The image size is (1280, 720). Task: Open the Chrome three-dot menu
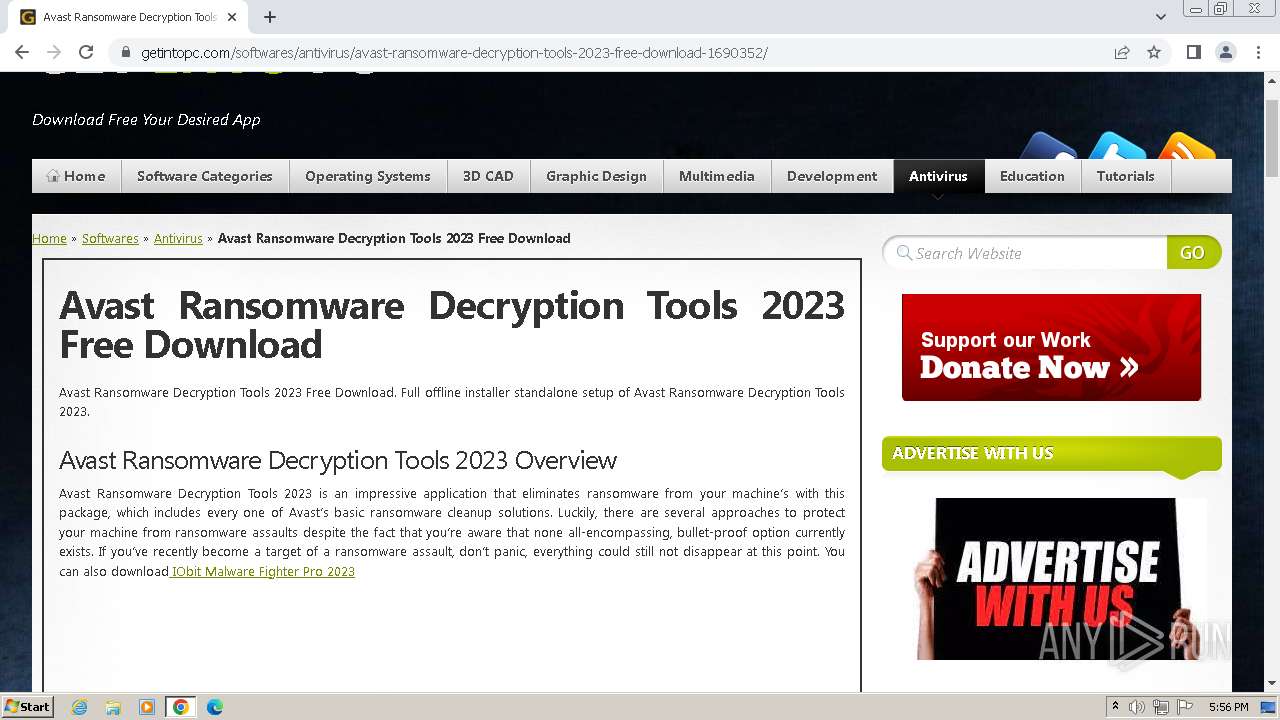pos(1258,52)
